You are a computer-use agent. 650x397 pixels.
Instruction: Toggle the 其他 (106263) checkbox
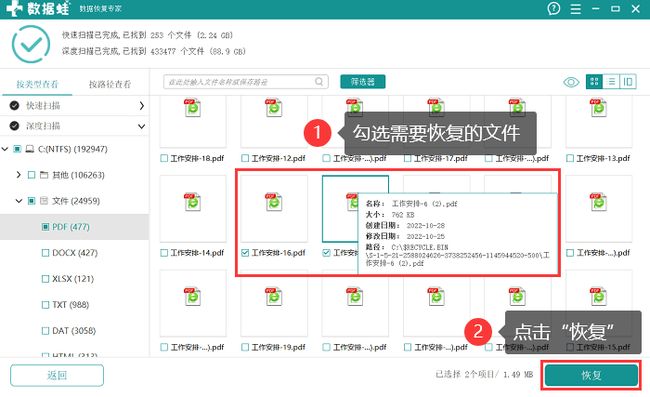[x=32, y=175]
